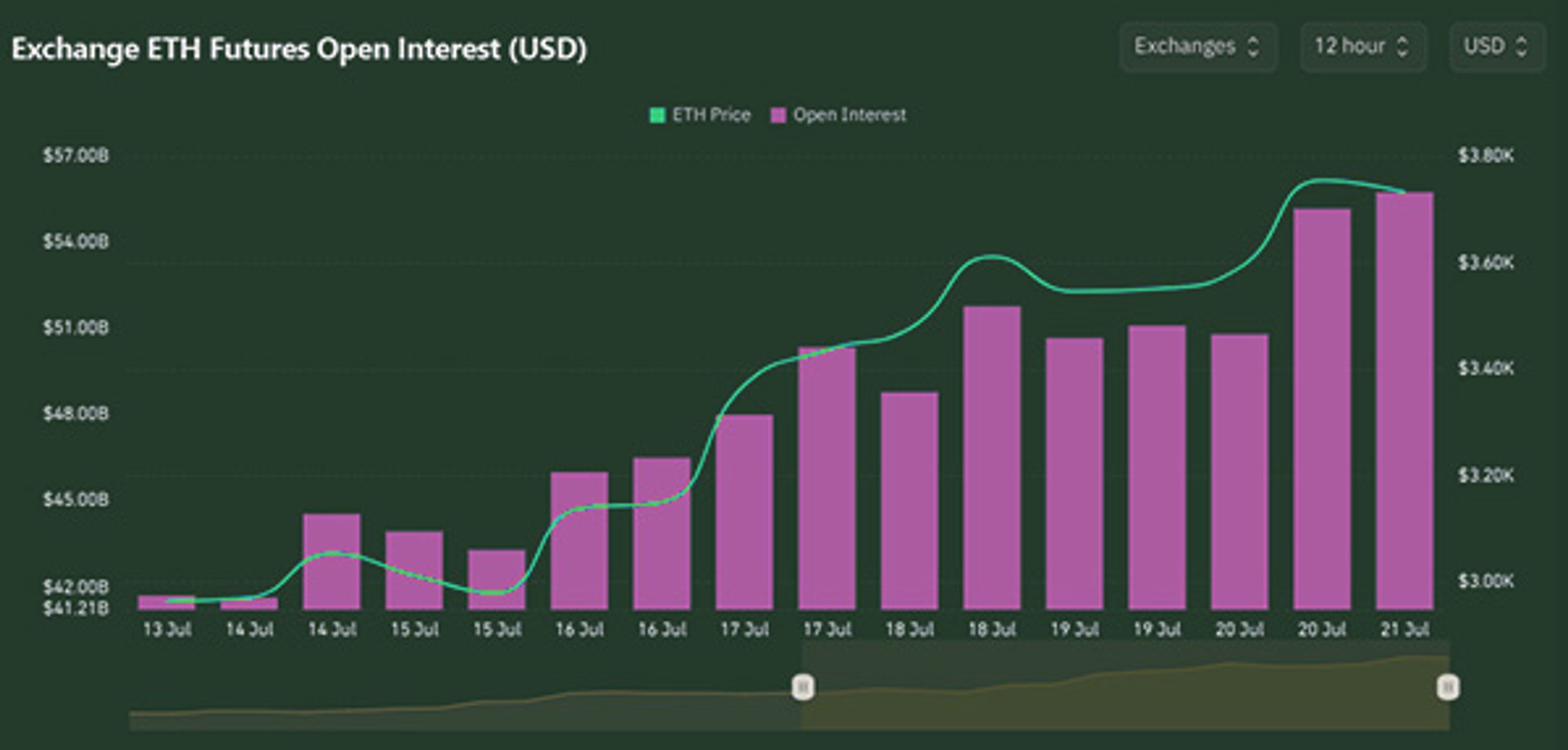
Task: Click the second 19 Jul bar
Action: click(x=1157, y=468)
